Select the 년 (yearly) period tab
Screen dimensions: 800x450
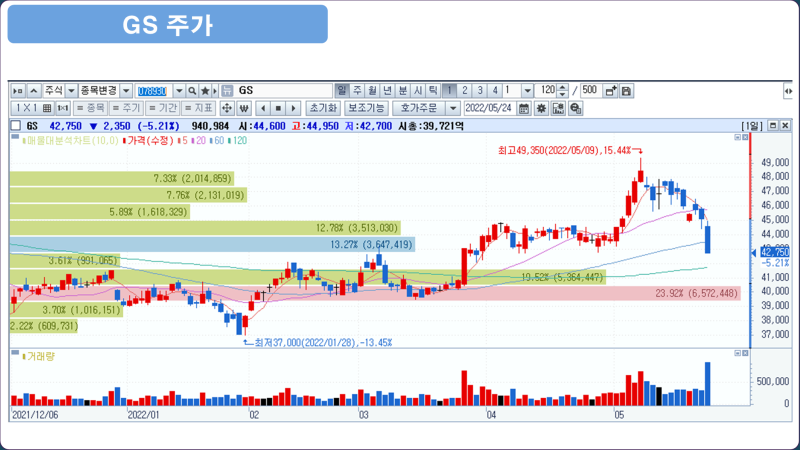(388, 91)
